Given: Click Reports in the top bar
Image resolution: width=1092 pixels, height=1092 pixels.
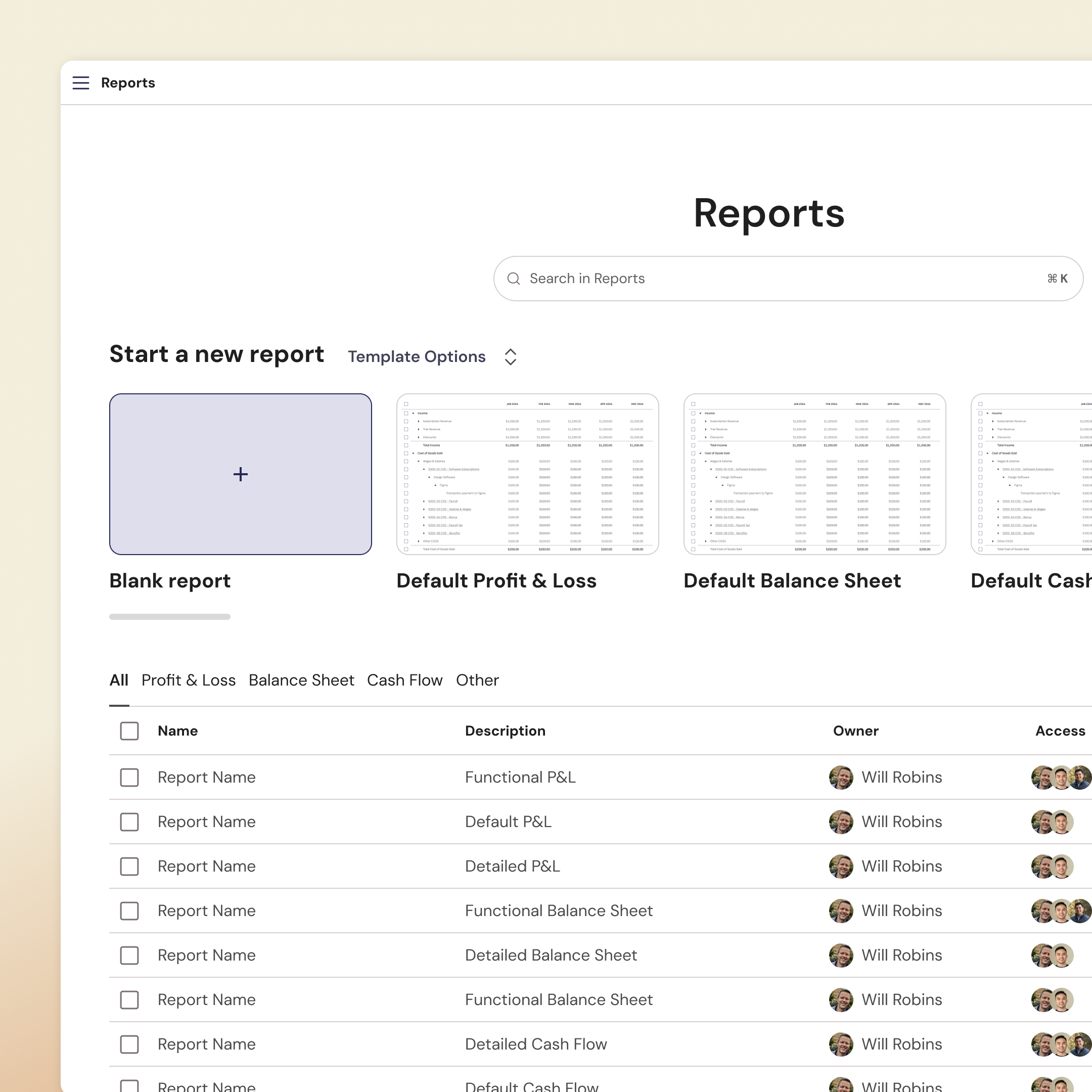Looking at the screenshot, I should [x=128, y=82].
